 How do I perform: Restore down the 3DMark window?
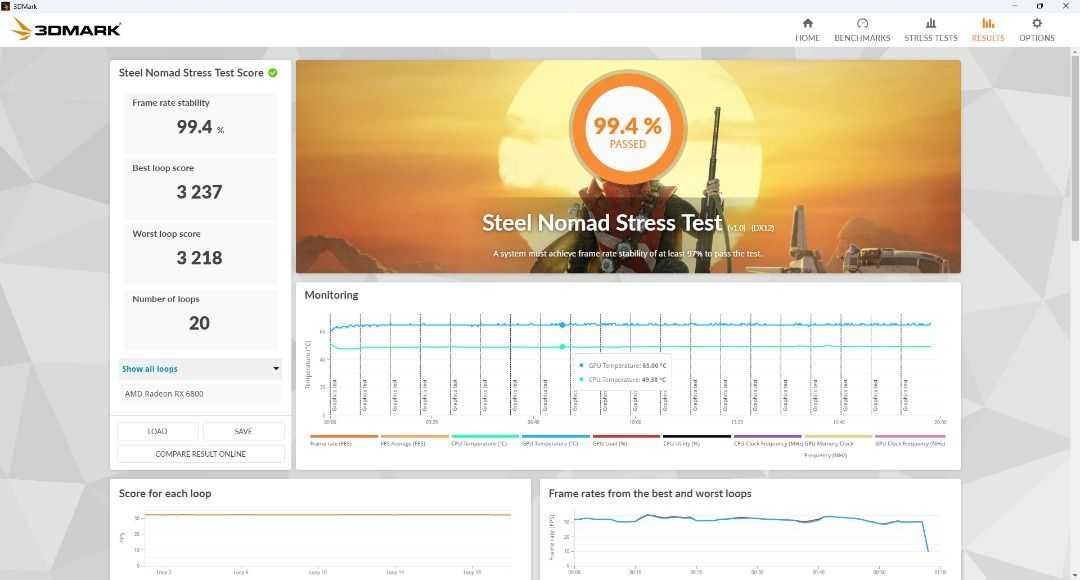point(1039,6)
